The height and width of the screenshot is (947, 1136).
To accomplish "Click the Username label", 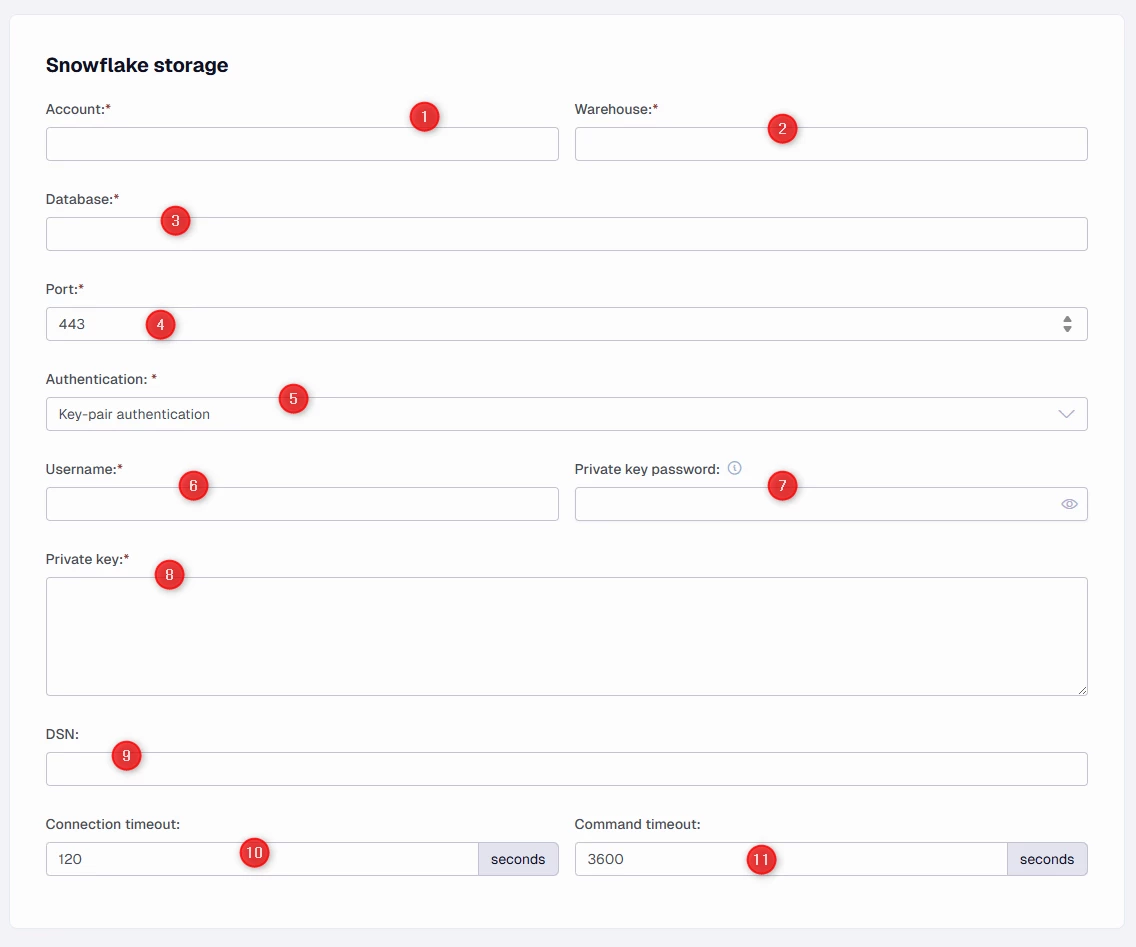I will pos(84,469).
